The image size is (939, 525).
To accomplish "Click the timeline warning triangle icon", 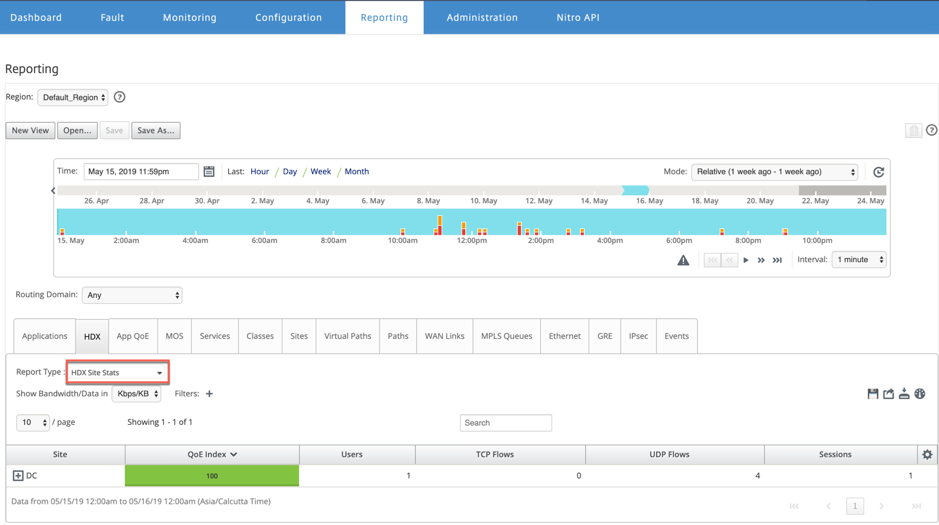I will (x=683, y=260).
